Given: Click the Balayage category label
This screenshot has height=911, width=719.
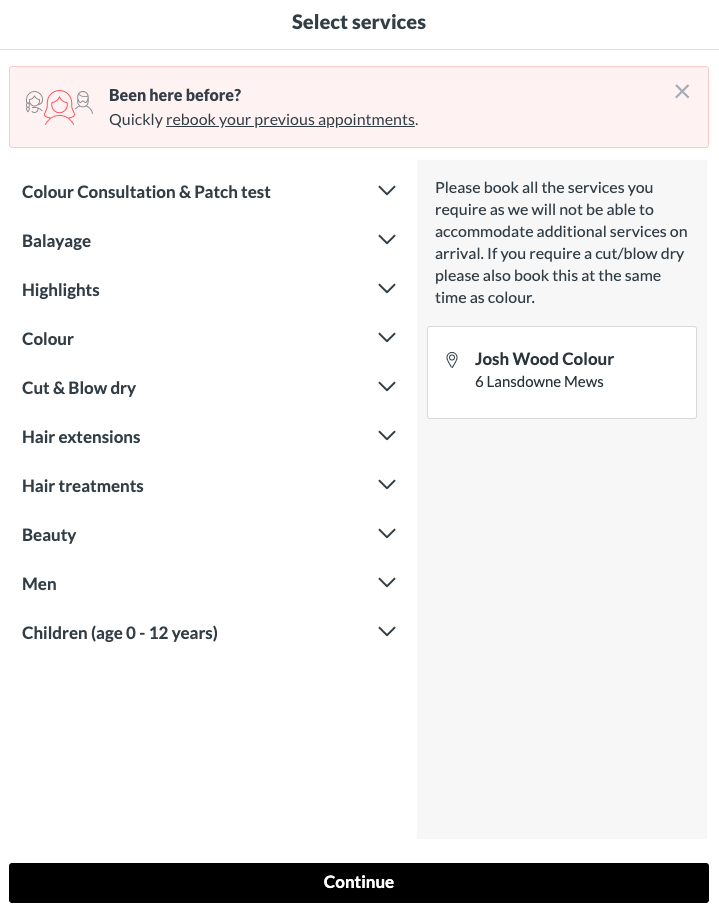Looking at the screenshot, I should (x=57, y=241).
